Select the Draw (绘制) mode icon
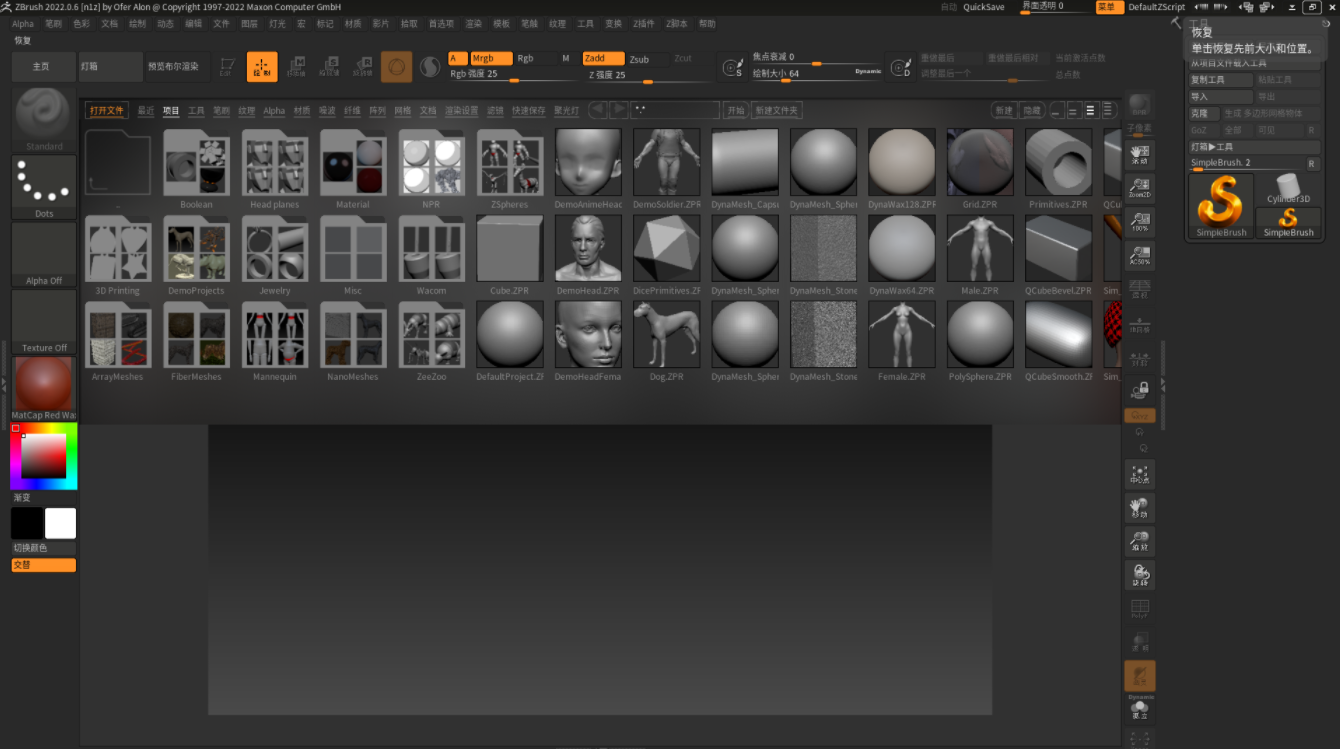1340x749 pixels. [262, 66]
